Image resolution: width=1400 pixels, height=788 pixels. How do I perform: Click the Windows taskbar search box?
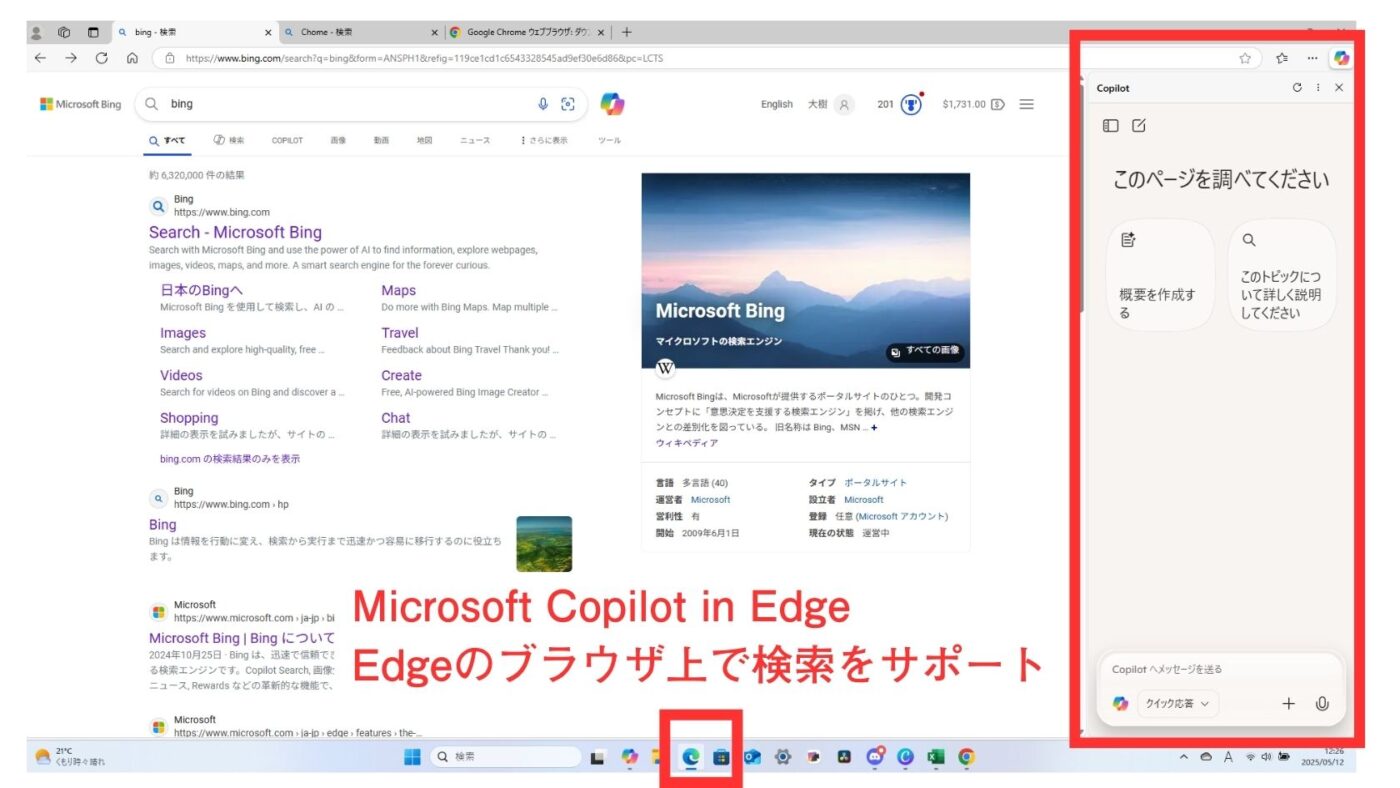click(x=505, y=757)
